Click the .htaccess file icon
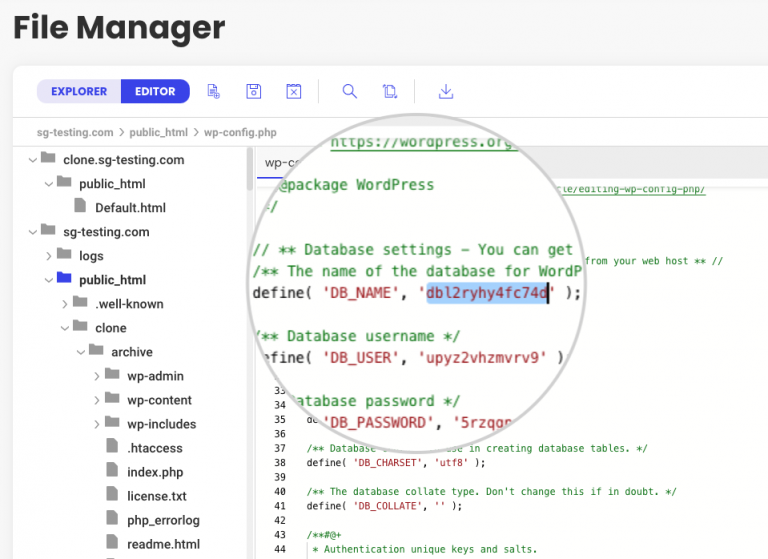The height and width of the screenshot is (559, 768). (x=112, y=446)
